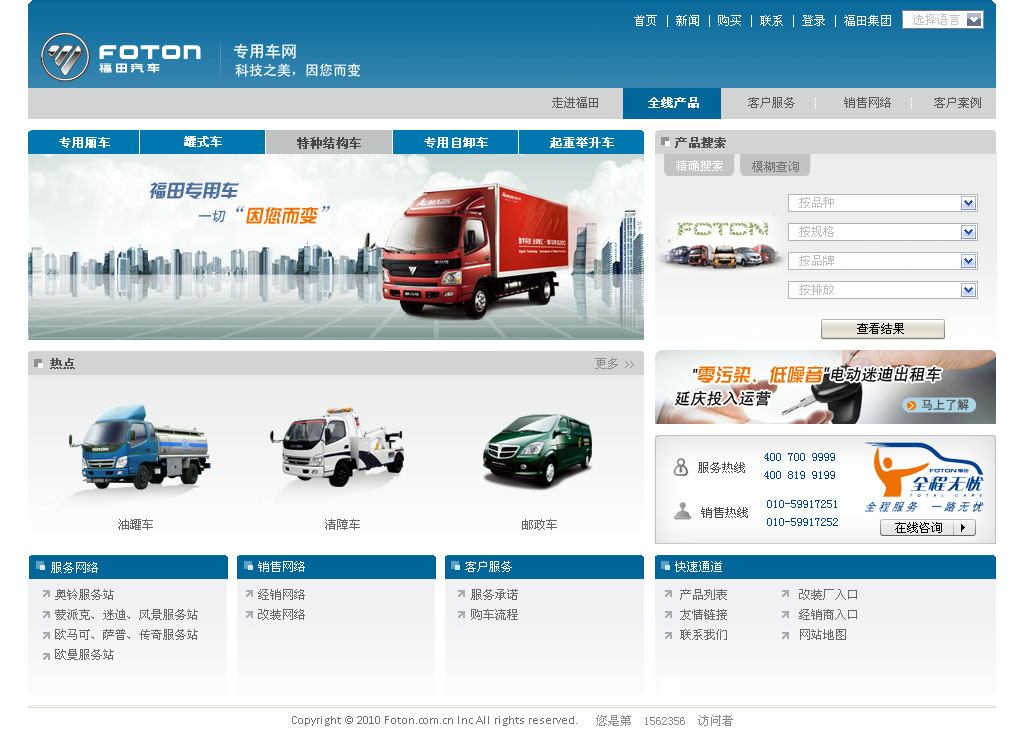Open the 改装厂入口 quick link
Image resolution: width=1024 pixels, height=750 pixels.
coord(828,595)
